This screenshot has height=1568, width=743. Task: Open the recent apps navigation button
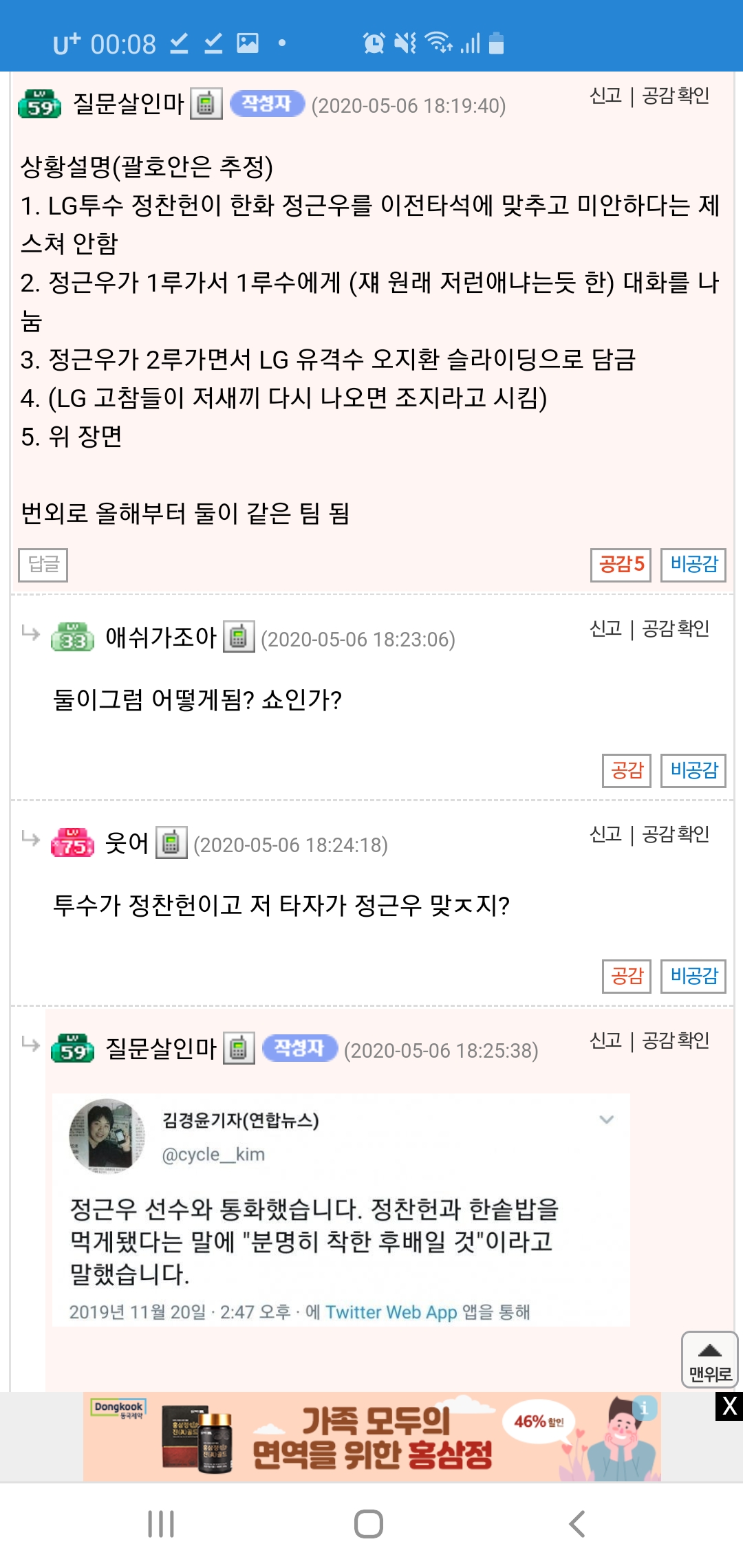click(161, 1523)
